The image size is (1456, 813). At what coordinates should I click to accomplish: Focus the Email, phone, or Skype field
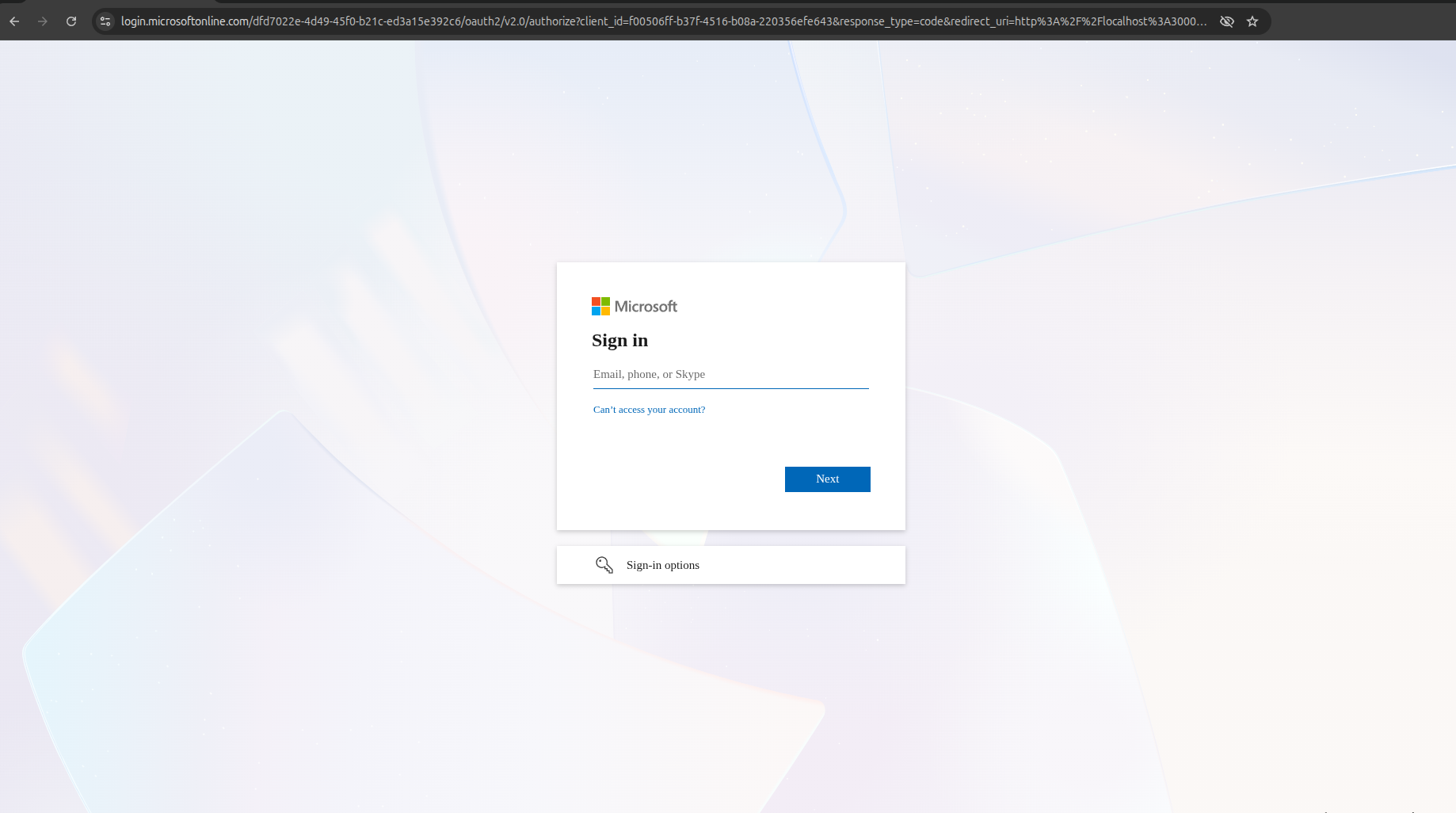coord(730,374)
